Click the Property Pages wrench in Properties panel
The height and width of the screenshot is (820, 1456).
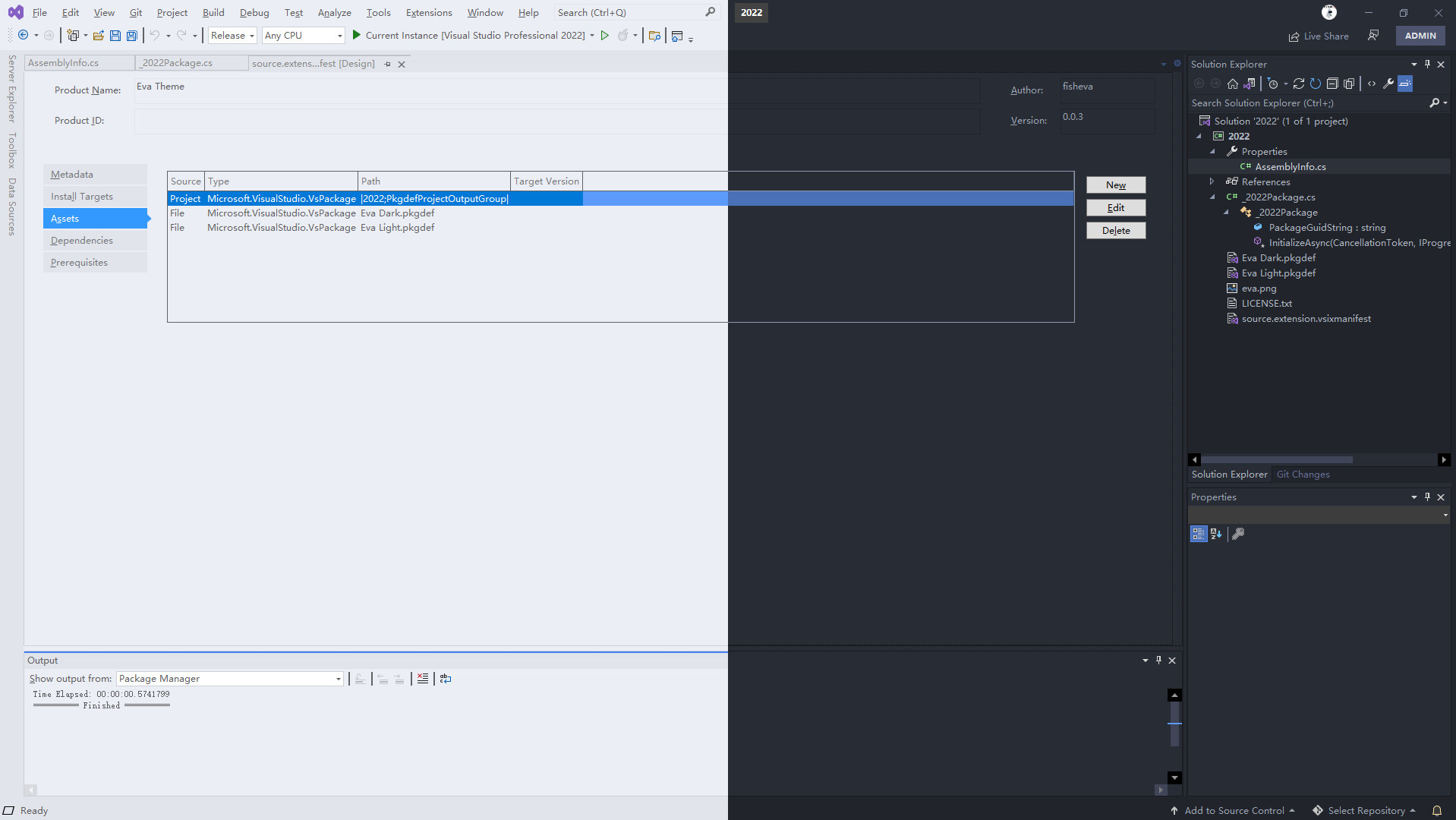1238,534
